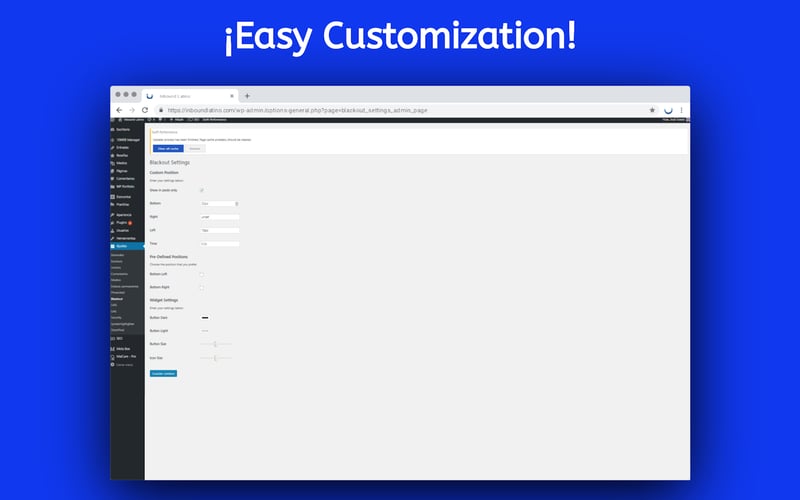The width and height of the screenshot is (800, 500).
Task: Collapse sidebar with Cerrar menú icon
Action: tap(113, 365)
